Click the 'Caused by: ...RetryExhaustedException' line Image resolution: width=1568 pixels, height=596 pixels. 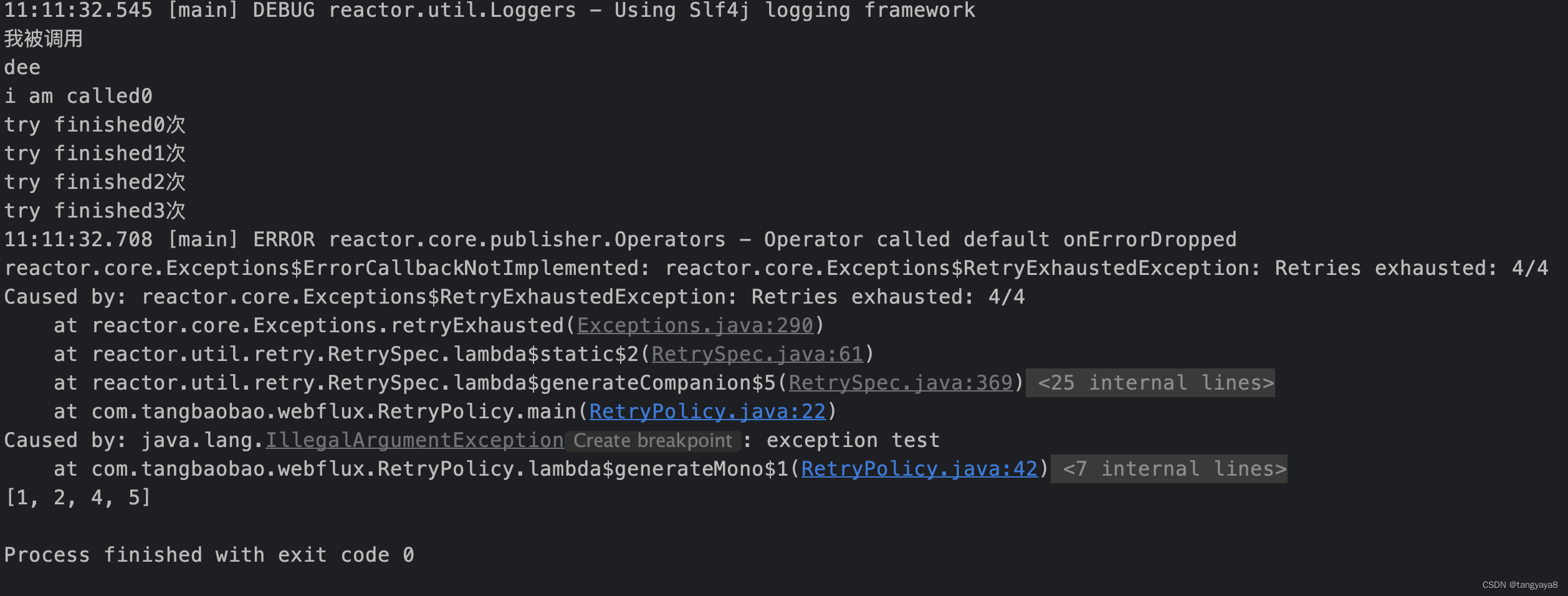coord(515,297)
